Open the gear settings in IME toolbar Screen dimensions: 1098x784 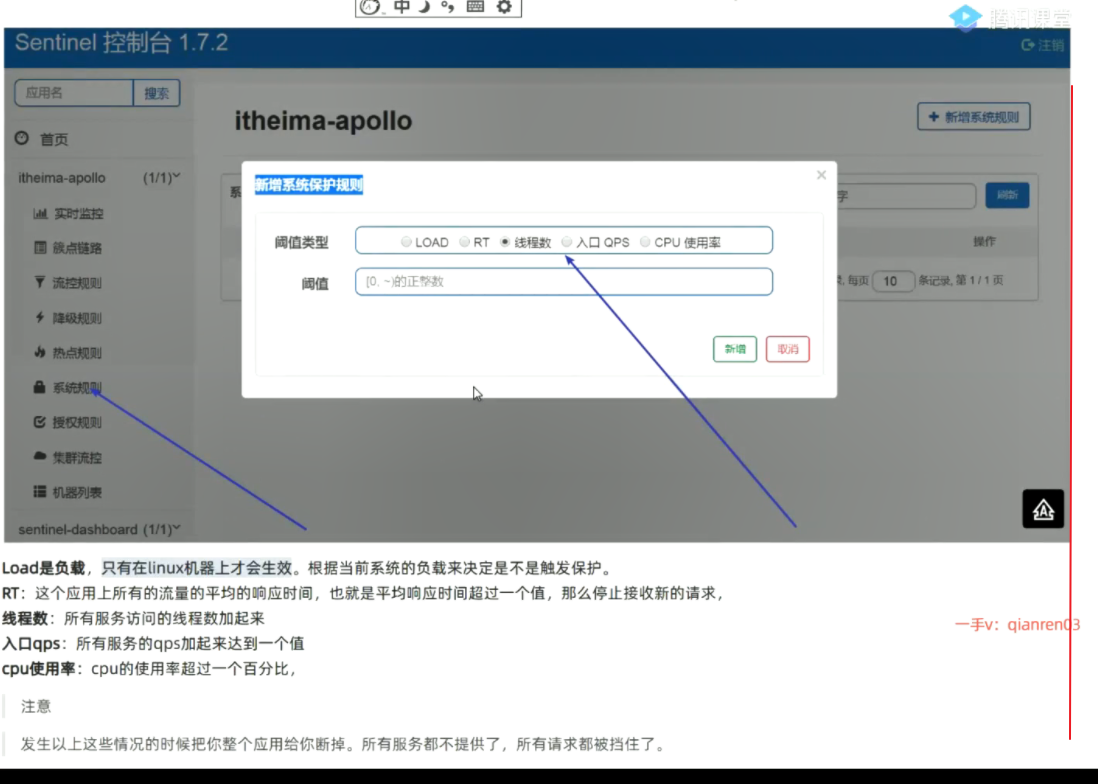(x=504, y=7)
